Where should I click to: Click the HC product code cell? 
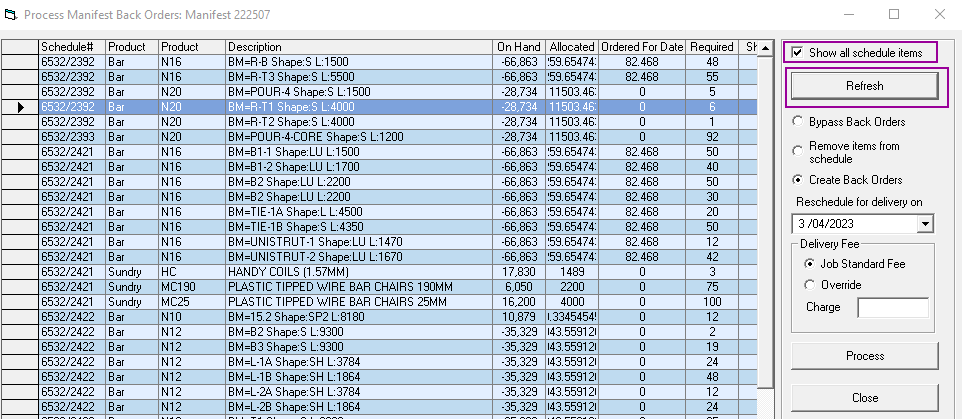[x=192, y=272]
